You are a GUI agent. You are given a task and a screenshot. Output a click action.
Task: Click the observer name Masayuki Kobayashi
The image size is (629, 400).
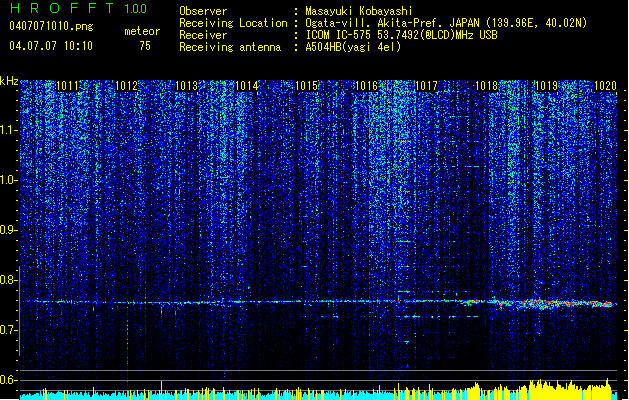coord(359,11)
